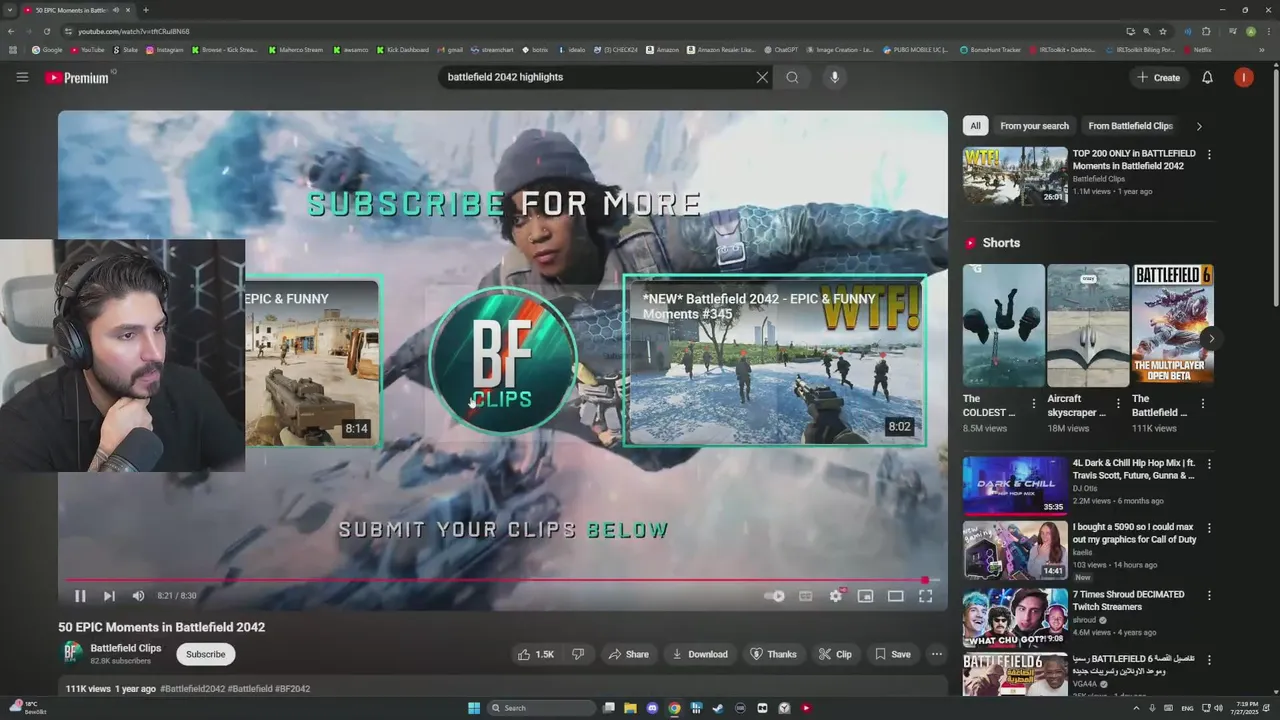
Task: Clear the search box text
Action: click(762, 77)
